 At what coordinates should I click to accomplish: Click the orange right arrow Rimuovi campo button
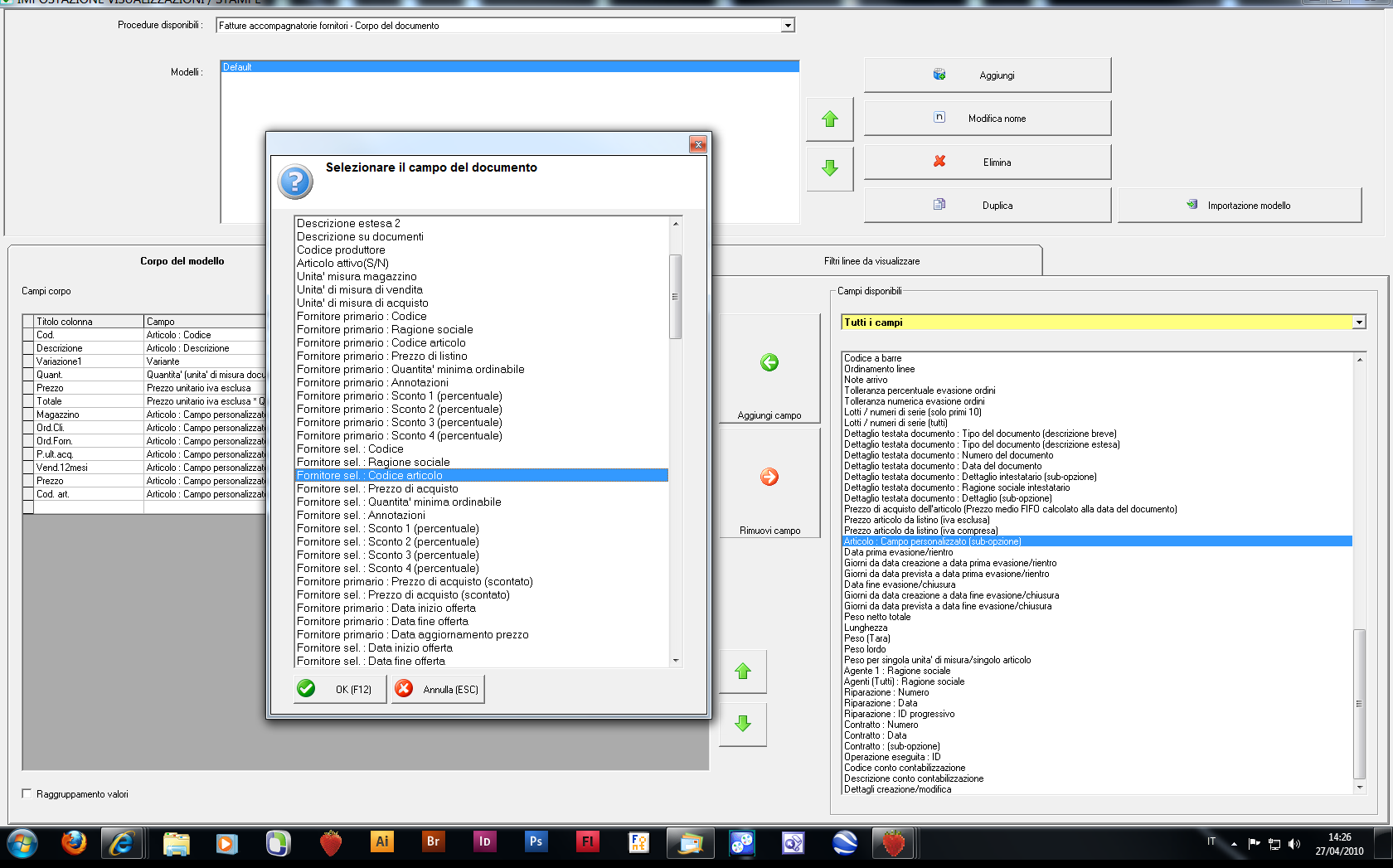[x=769, y=484]
